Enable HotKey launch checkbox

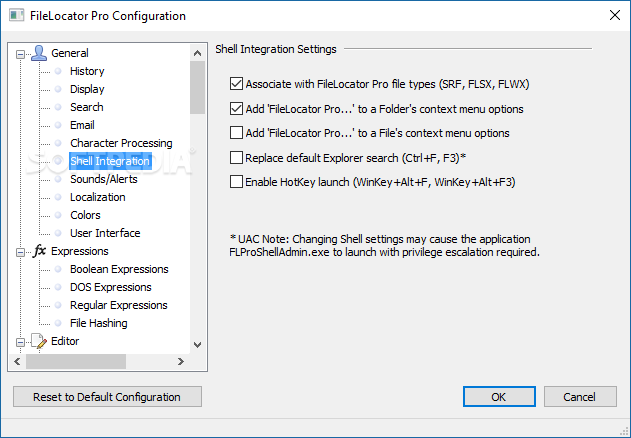(x=236, y=182)
